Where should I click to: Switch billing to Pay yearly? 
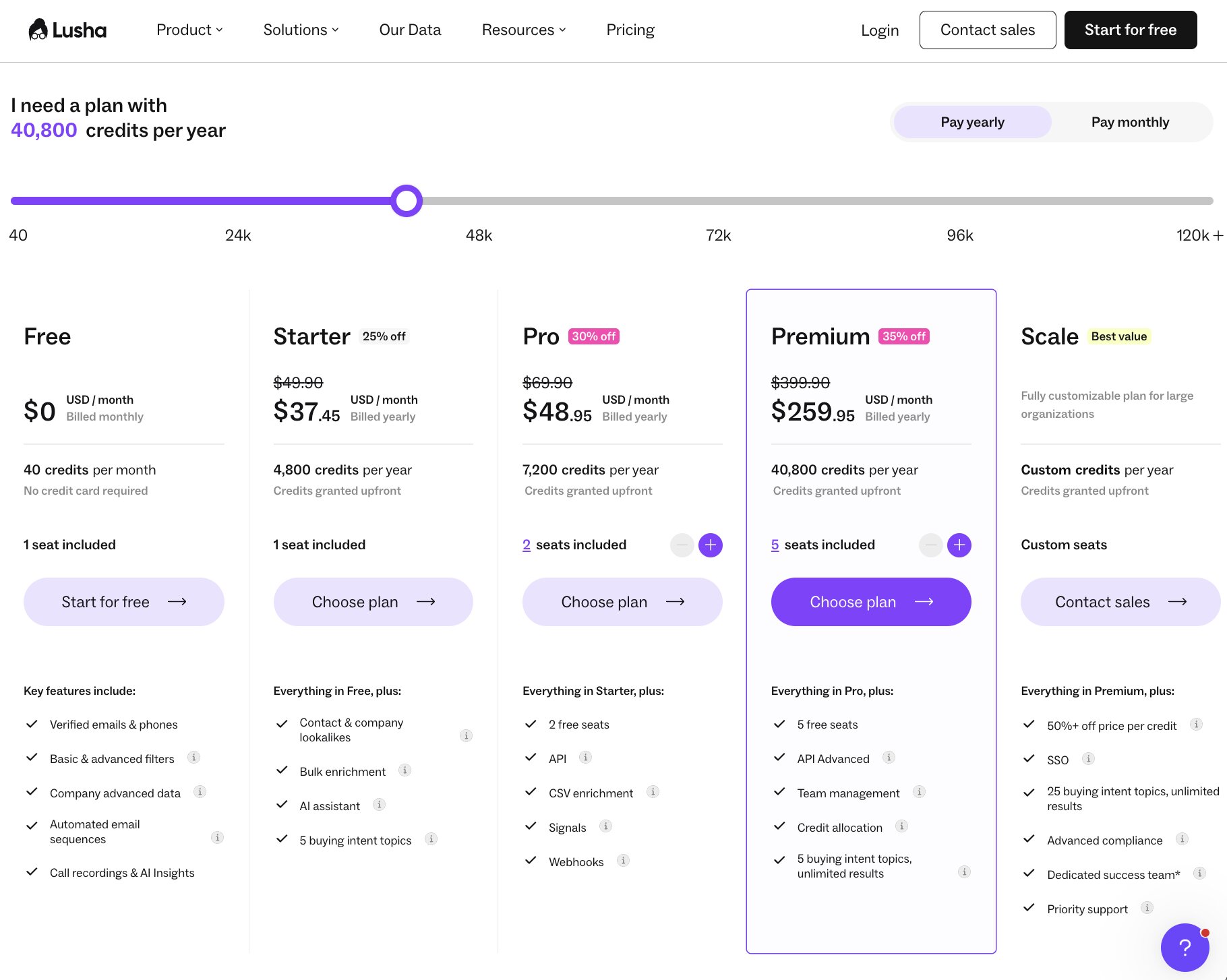tap(972, 122)
